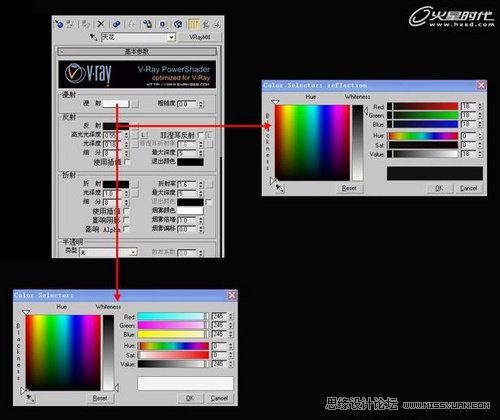Click the white 漫射 color swatch
This screenshot has width=500, height=420.
pyautogui.click(x=116, y=104)
